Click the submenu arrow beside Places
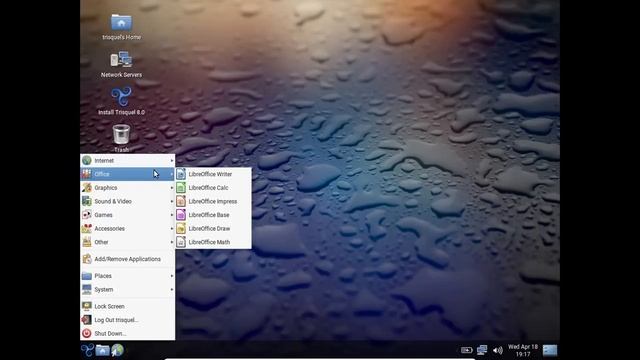The width and height of the screenshot is (640, 360). click(172, 276)
